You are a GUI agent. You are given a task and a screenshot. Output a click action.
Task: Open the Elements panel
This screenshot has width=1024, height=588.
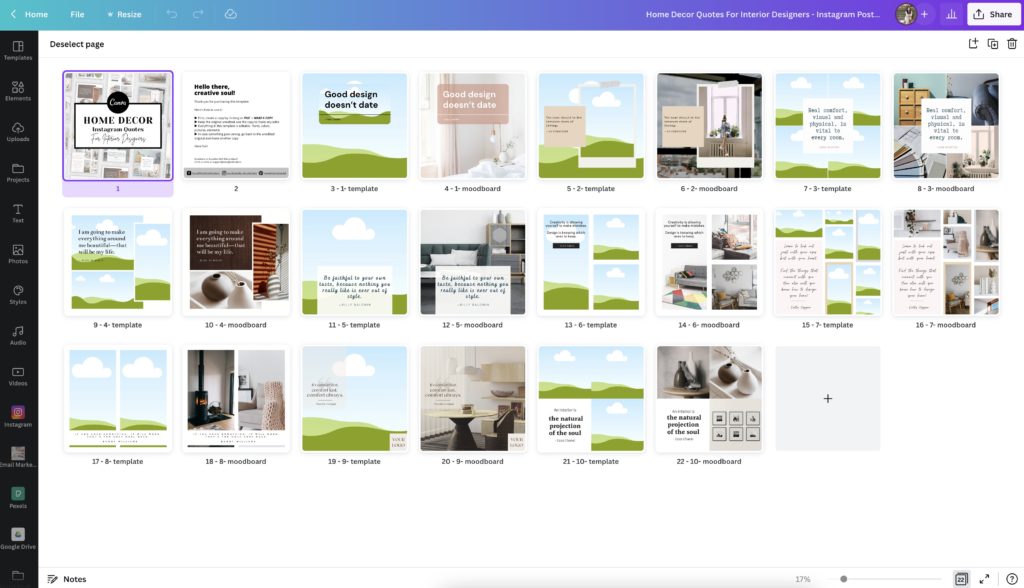(18, 91)
